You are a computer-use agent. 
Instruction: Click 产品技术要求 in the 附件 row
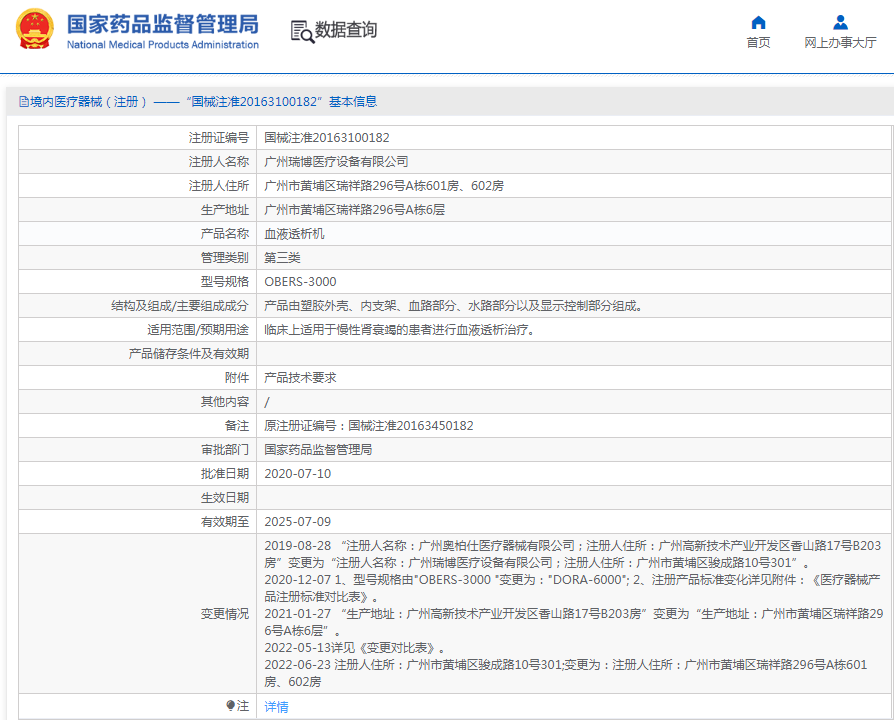300,378
